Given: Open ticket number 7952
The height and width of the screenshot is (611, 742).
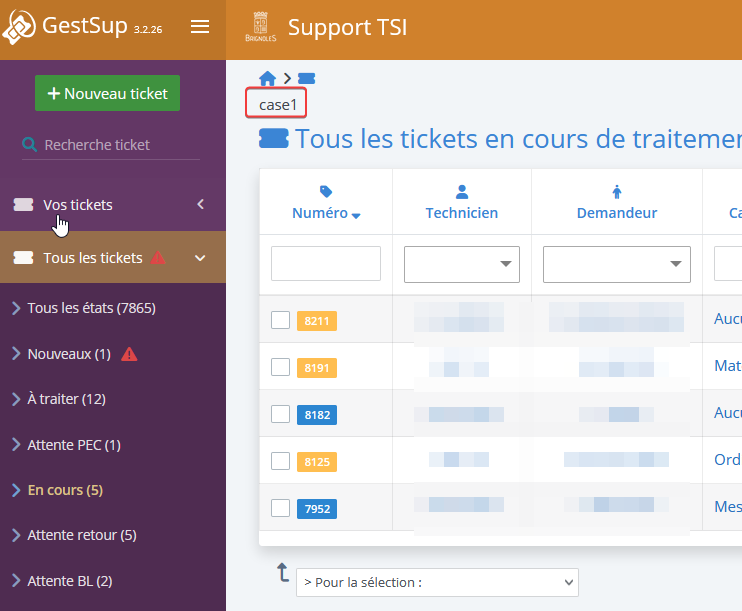Looking at the screenshot, I should (x=317, y=509).
